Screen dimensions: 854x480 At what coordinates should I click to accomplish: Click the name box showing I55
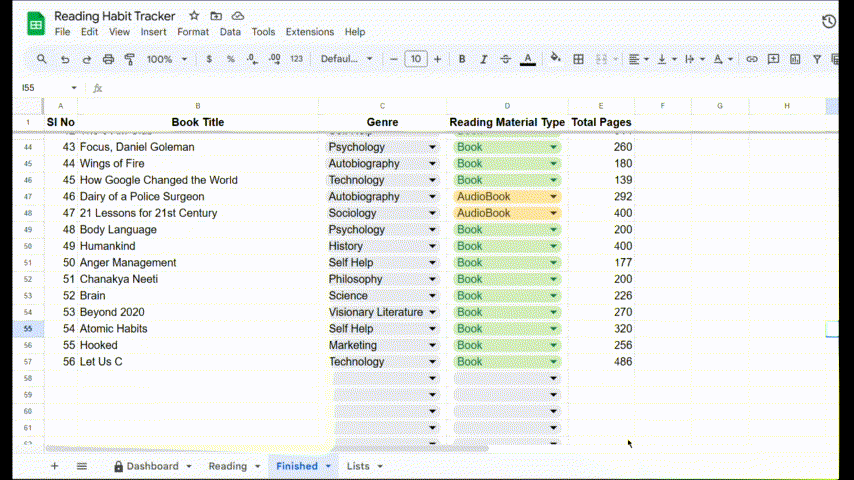click(49, 88)
